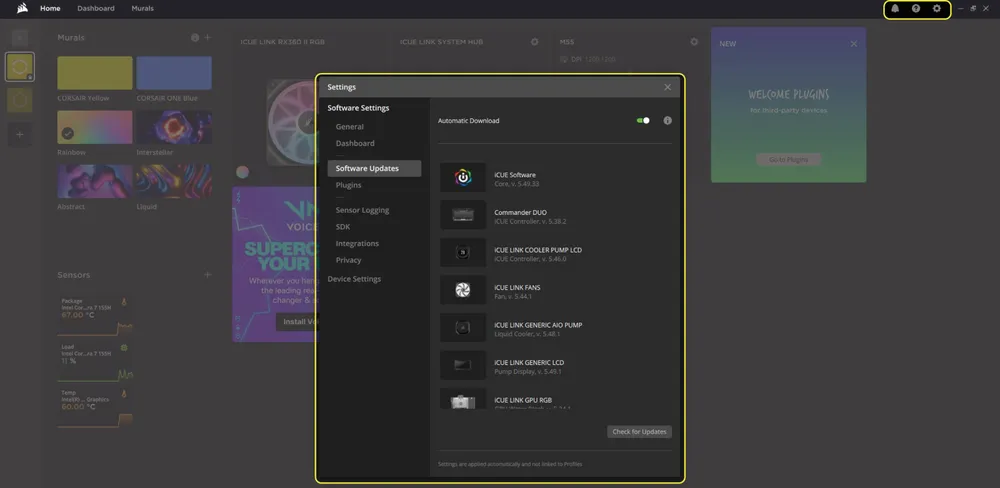The height and width of the screenshot is (488, 1000).
Task: Click the info icon beside Automatic Download
Action: click(x=668, y=121)
